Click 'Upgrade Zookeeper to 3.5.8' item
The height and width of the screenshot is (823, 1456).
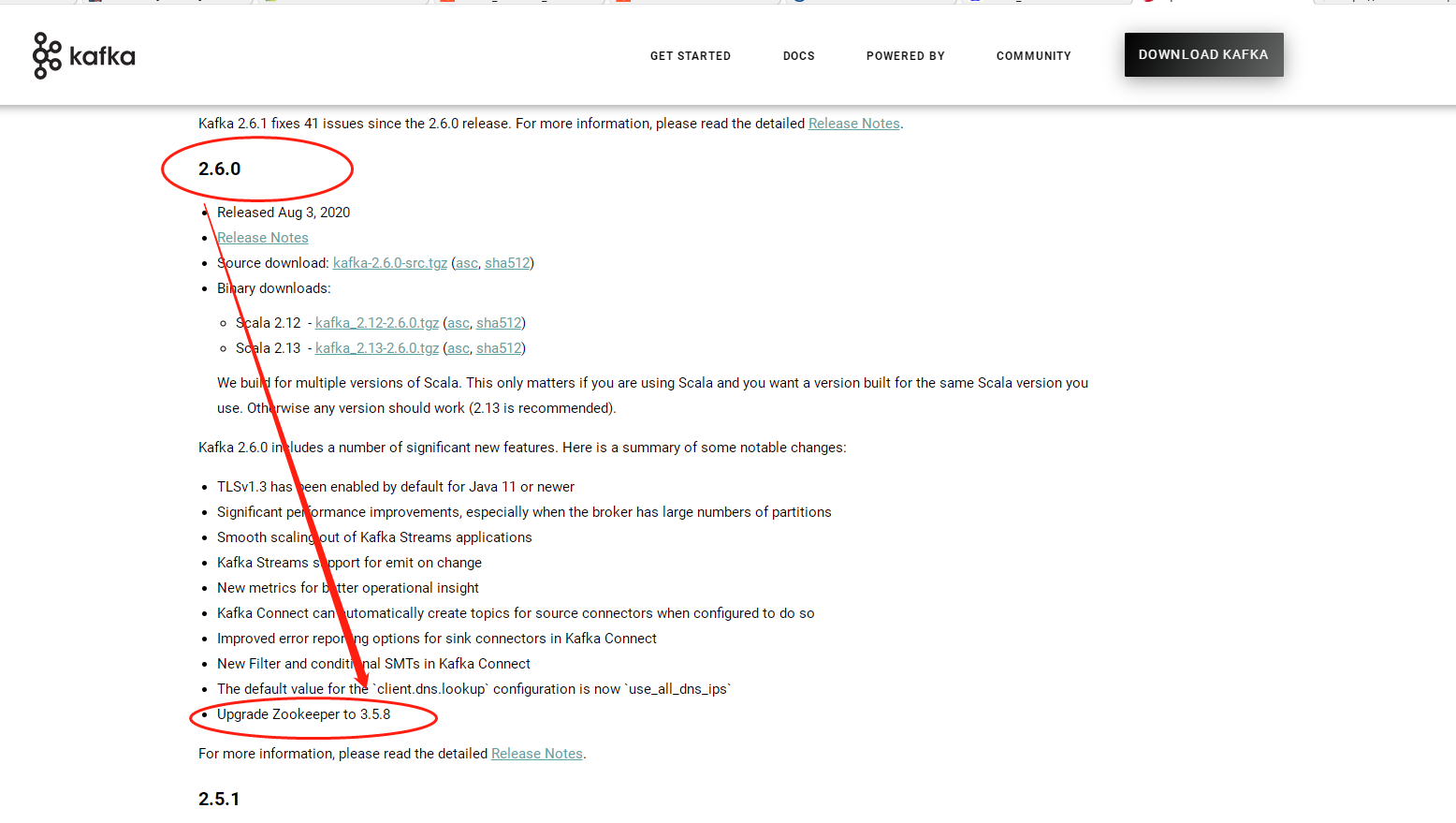point(304,714)
